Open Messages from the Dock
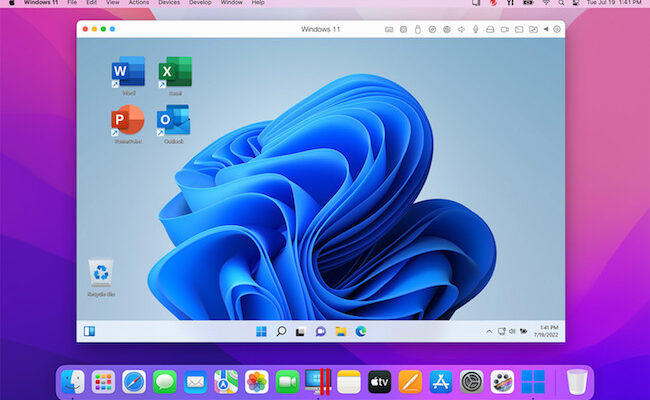The image size is (650, 400). pos(165,381)
